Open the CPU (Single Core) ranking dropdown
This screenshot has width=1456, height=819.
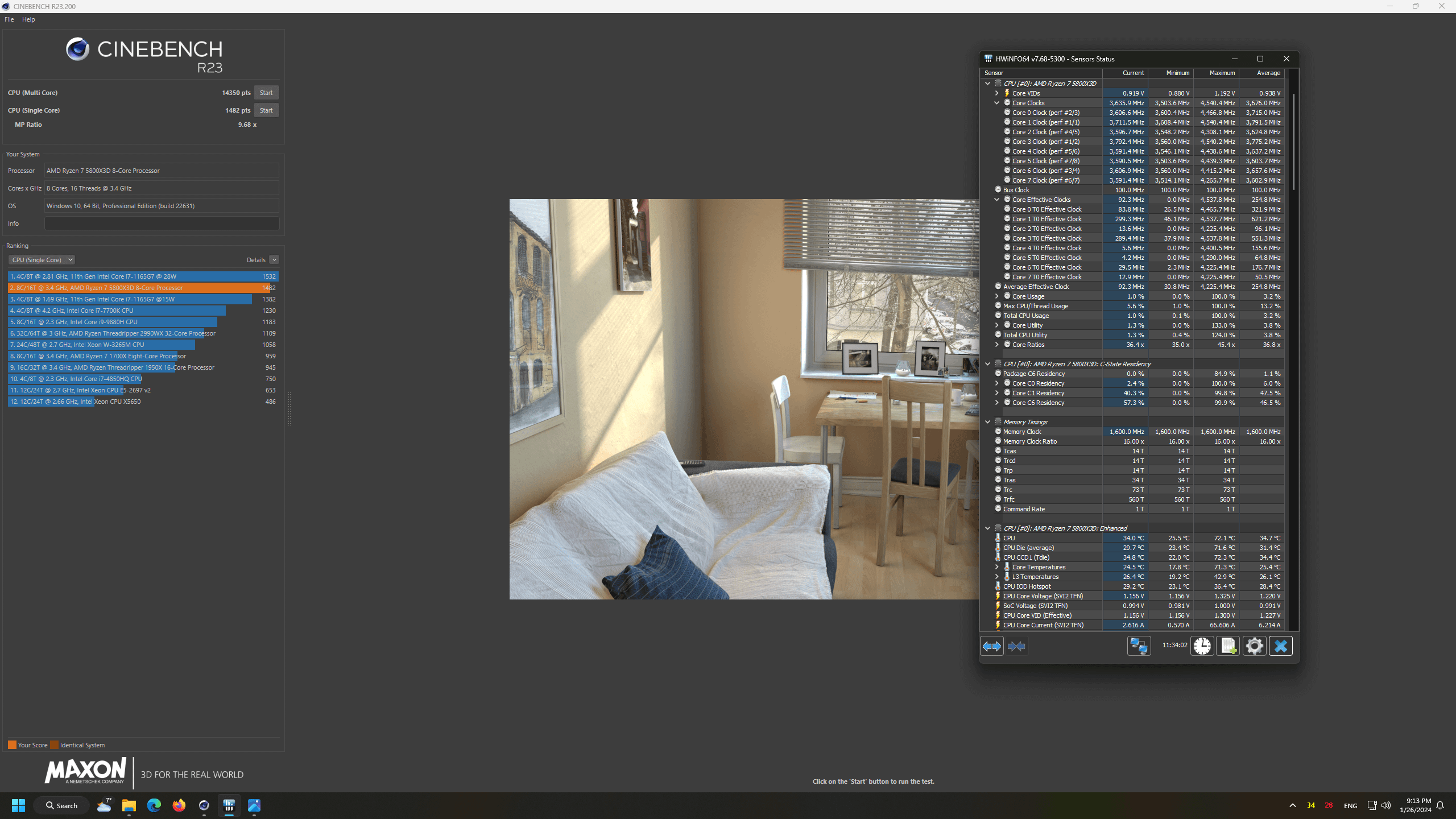pos(42,260)
